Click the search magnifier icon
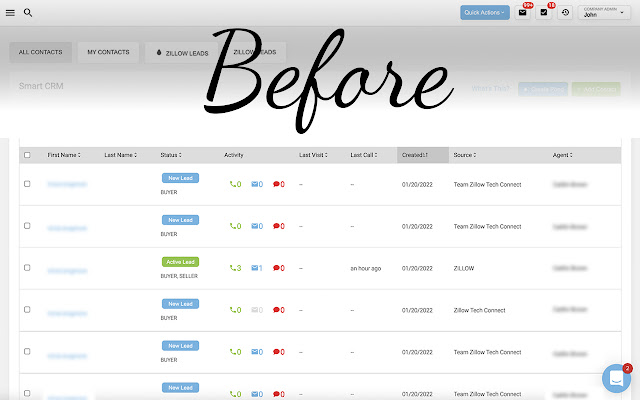 click(28, 13)
